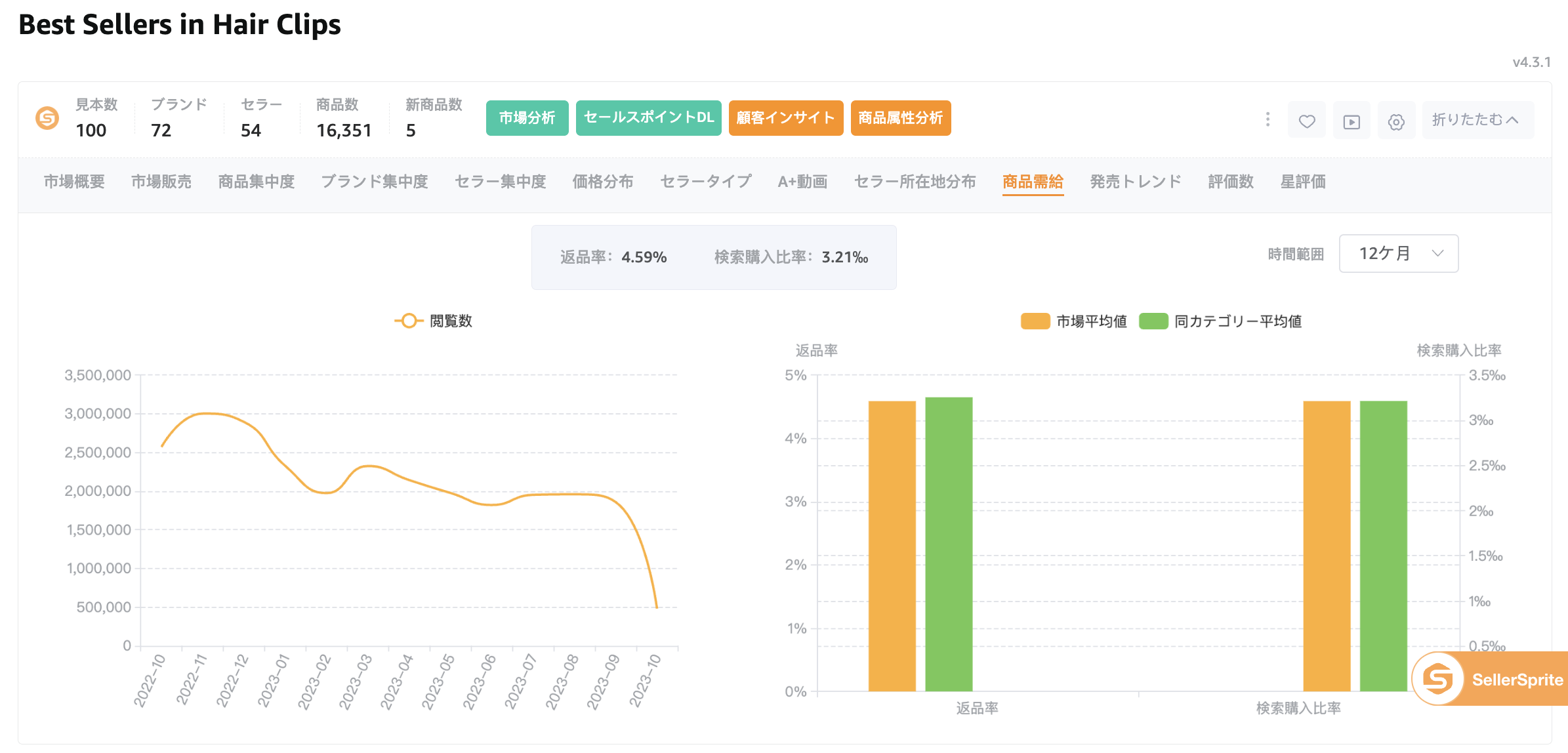The width and height of the screenshot is (1568, 753).
Task: Switch to the 発売トレンド tab
Action: click(x=1136, y=182)
